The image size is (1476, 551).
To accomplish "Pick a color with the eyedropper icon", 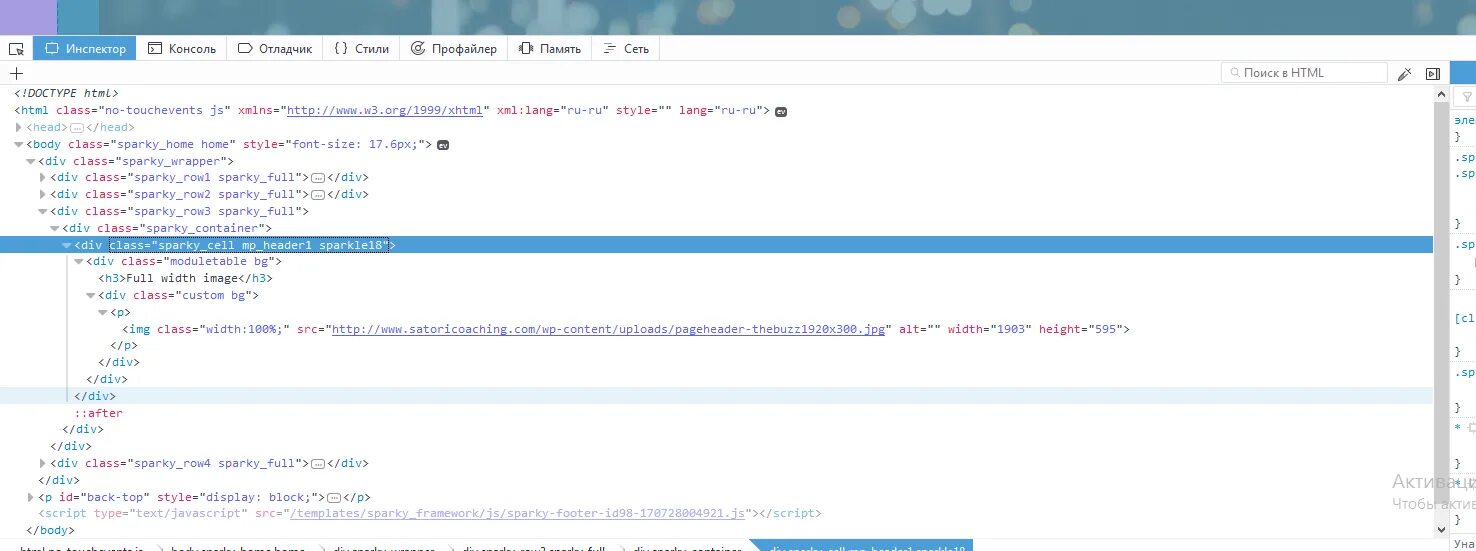I will (1405, 73).
